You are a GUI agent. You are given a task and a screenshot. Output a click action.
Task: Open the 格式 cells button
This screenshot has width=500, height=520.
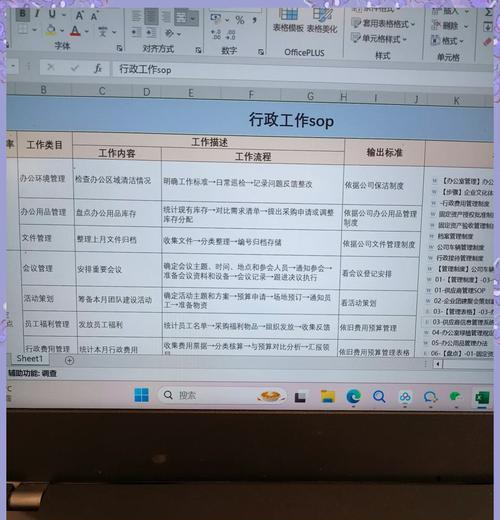[447, 41]
